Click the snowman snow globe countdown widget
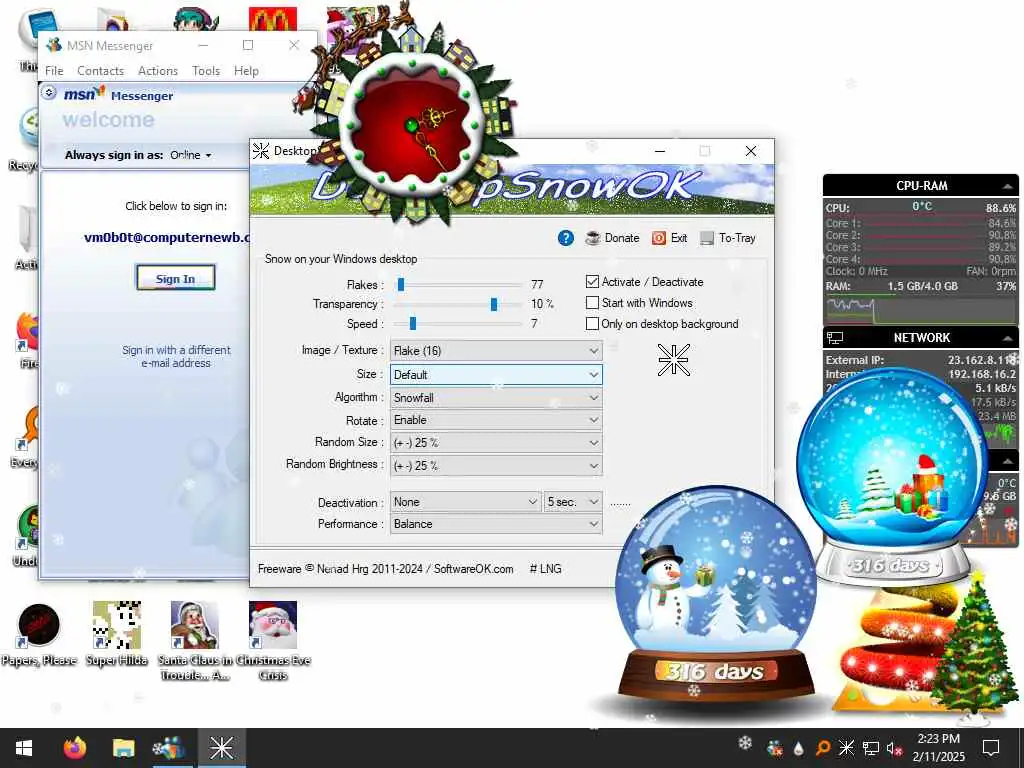This screenshot has width=1024, height=768. (715, 594)
